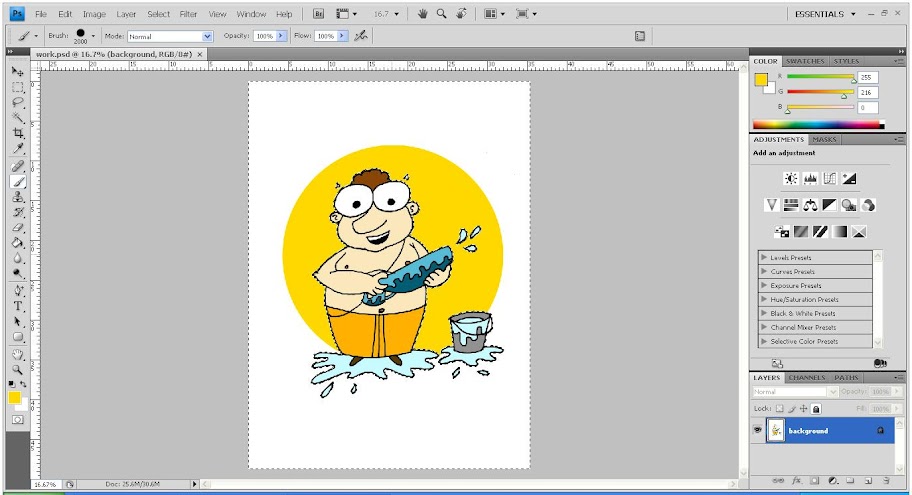The image size is (912, 495).
Task: Select the Dodge tool
Action: pyautogui.click(x=18, y=273)
